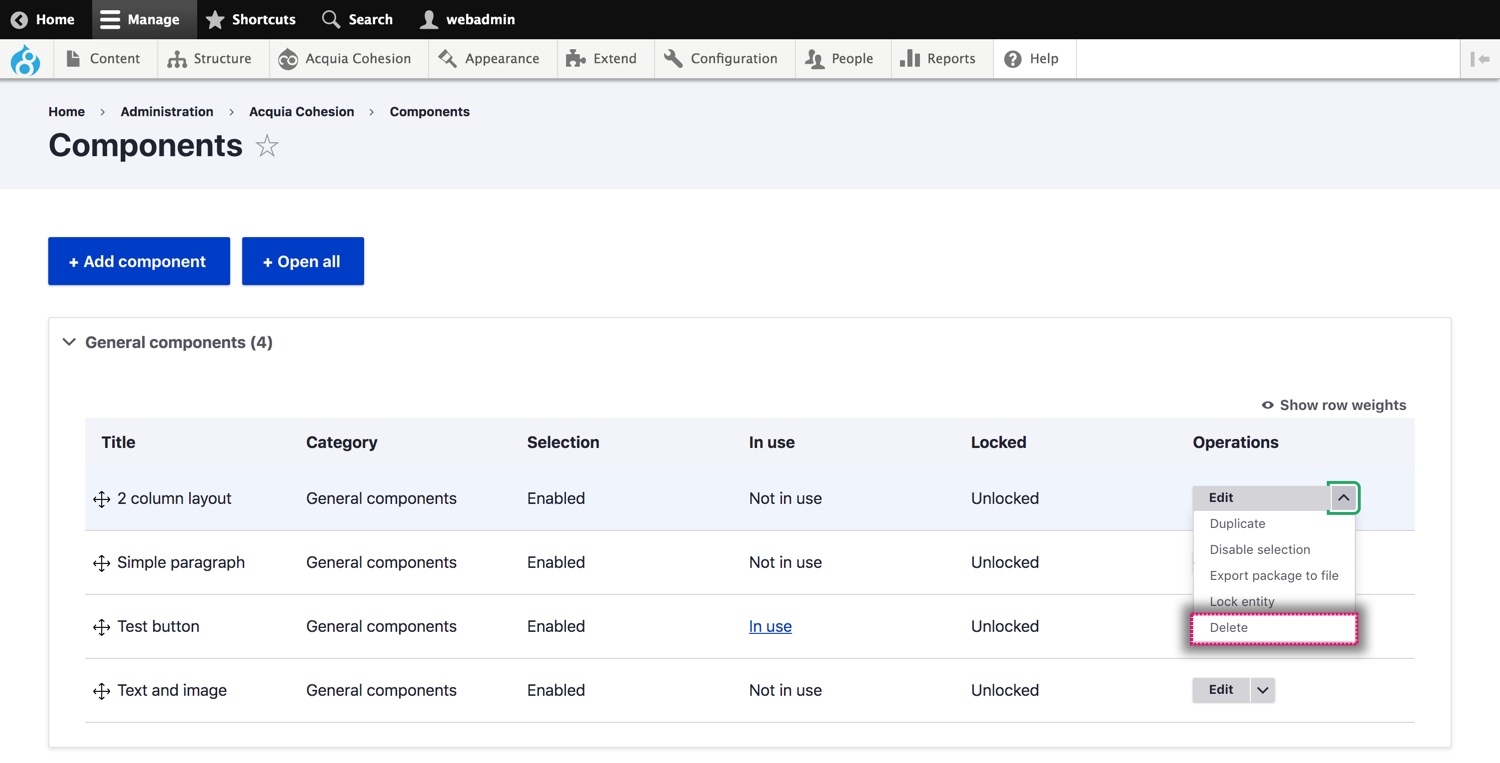Grab the drag handle for Text and image
Screen dimensions: 1500x763
coord(101,691)
